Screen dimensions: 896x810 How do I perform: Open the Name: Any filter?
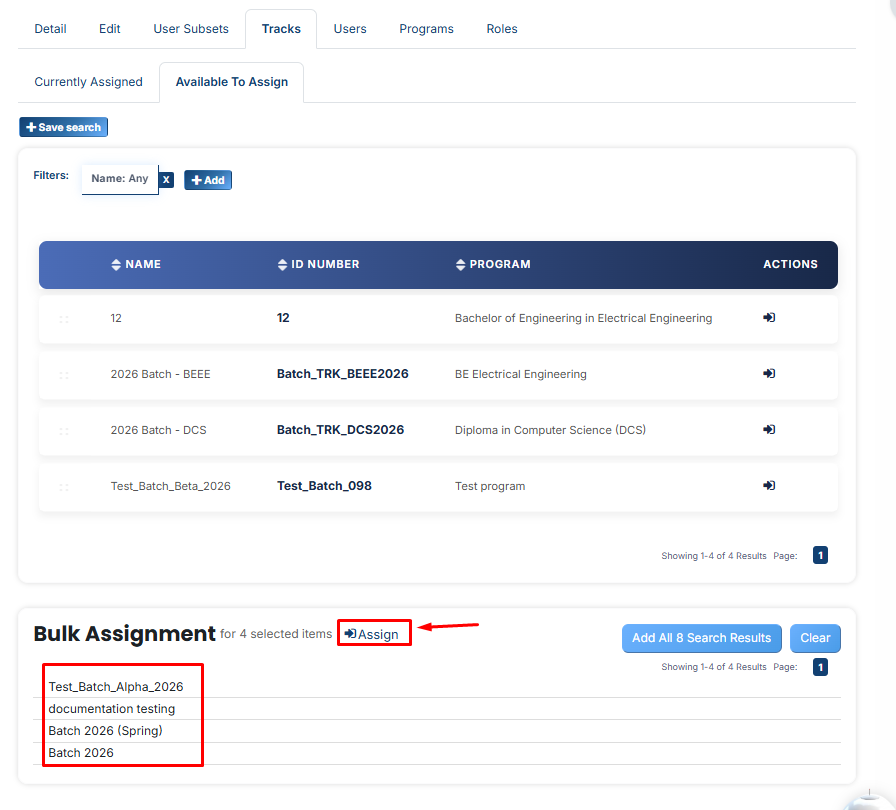(120, 179)
